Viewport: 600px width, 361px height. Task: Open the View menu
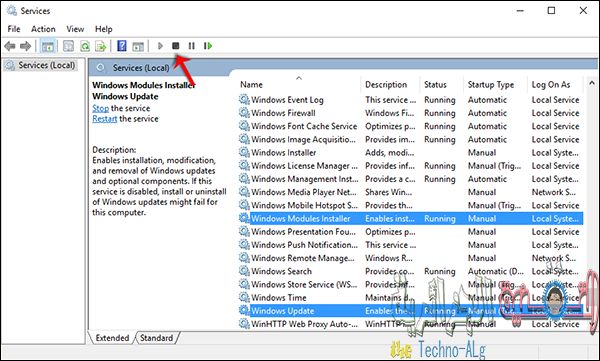pos(75,29)
